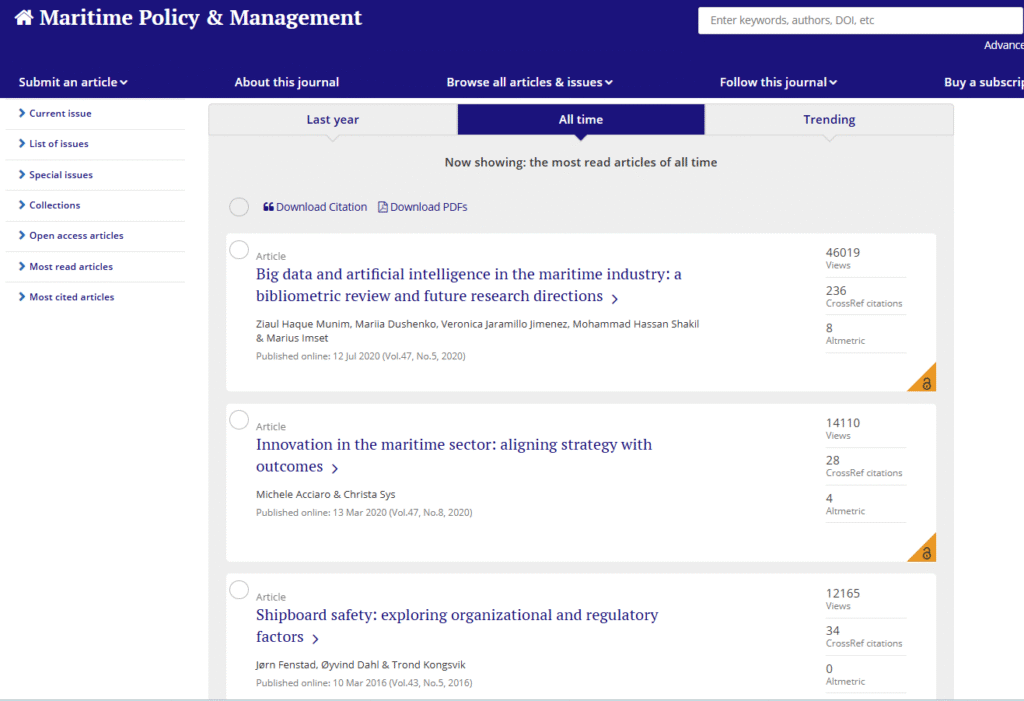Viewport: 1024px width, 701px height.
Task: Click the 34 CrossRef citations count
Action: [833, 631]
